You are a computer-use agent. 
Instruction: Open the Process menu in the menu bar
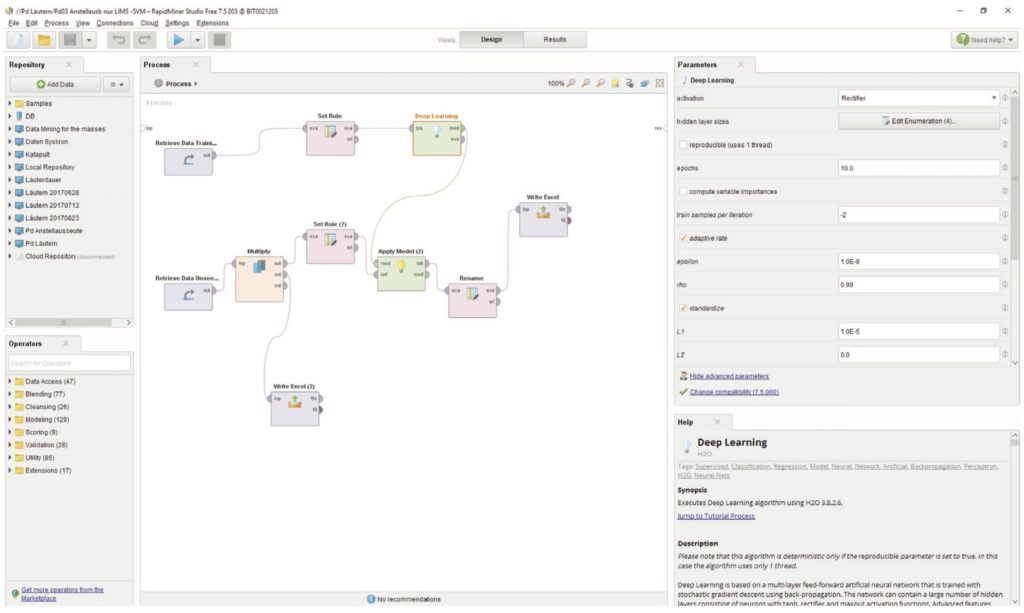pos(56,23)
